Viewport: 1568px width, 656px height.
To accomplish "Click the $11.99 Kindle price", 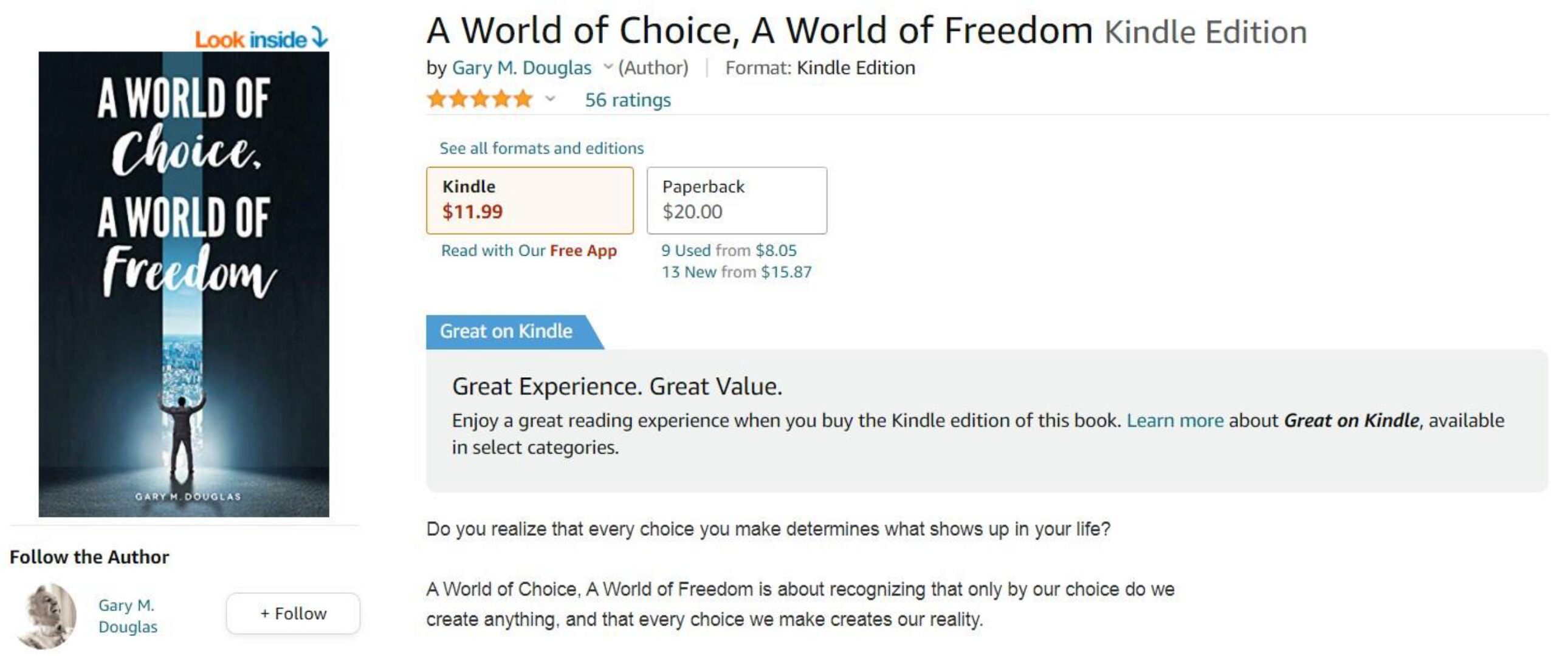I will pos(472,212).
